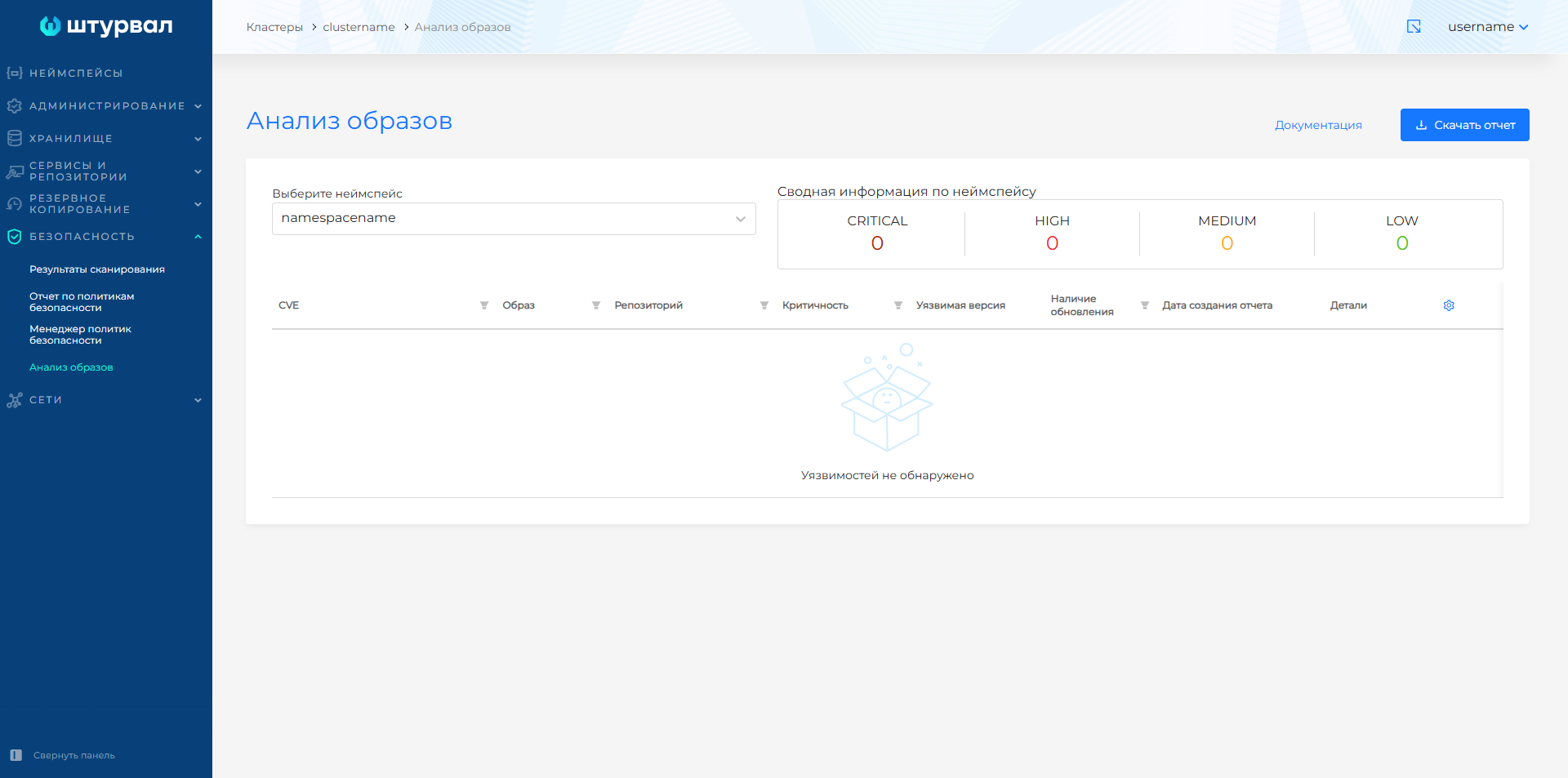Navigate to clustername in the breadcrumb
This screenshot has height=778, width=1568.
coord(359,27)
